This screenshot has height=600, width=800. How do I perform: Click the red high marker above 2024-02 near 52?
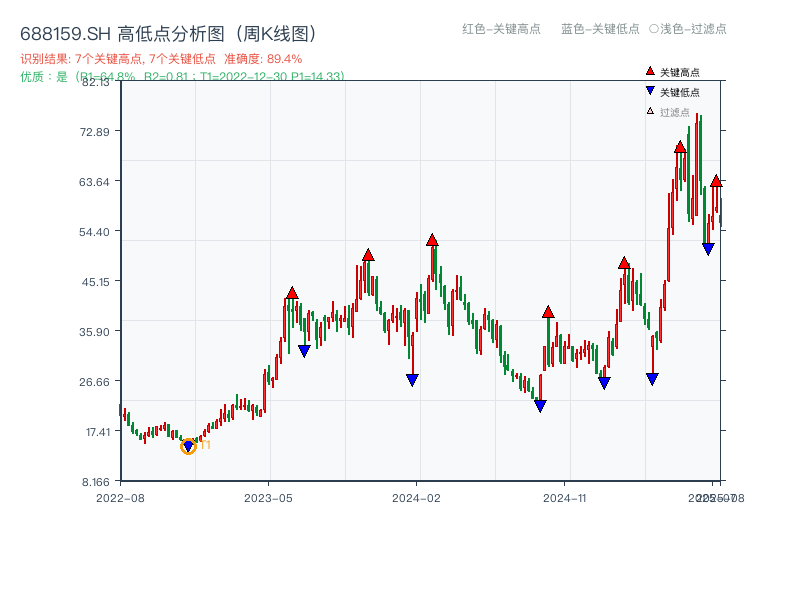pos(432,239)
